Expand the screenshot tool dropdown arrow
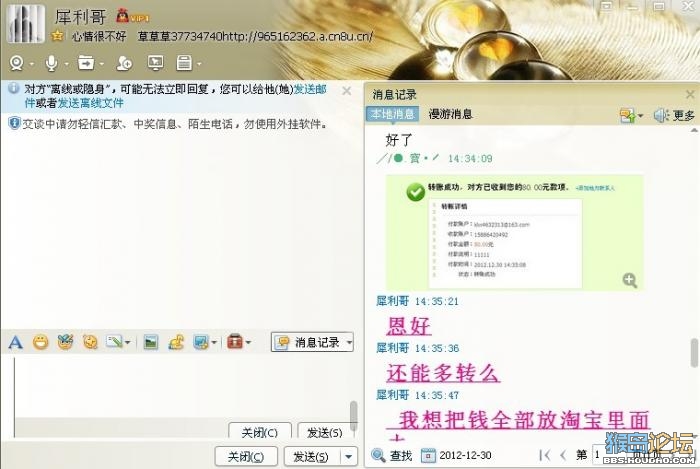This screenshot has width=700, height=469. pyautogui.click(x=213, y=343)
